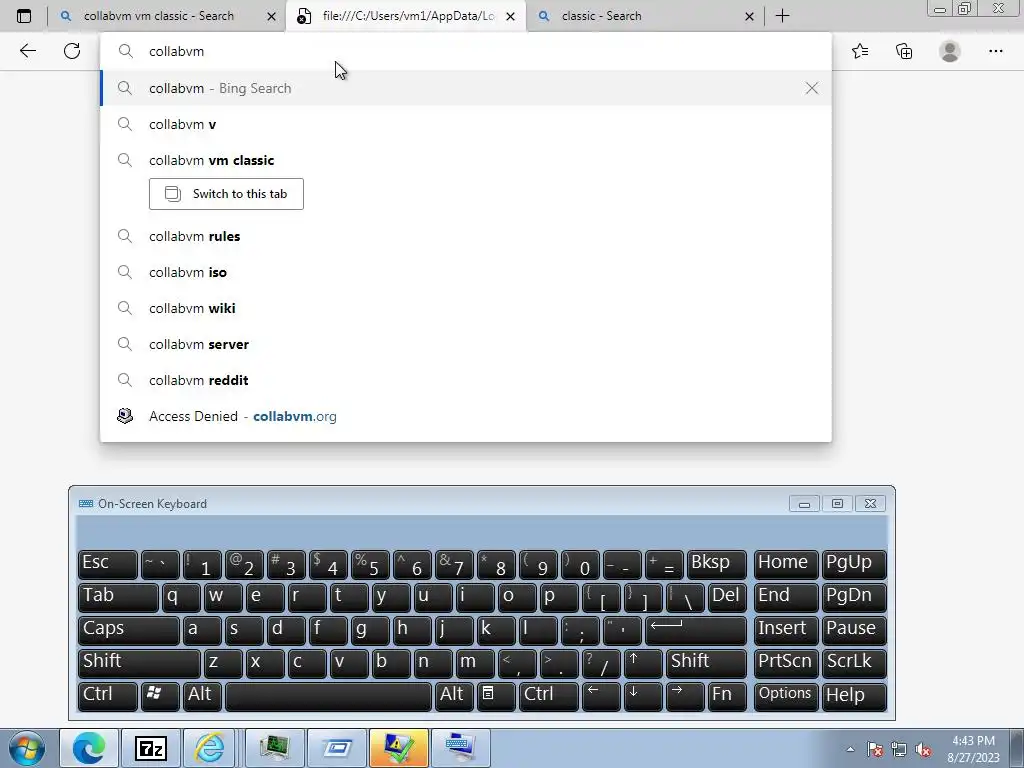
Task: Click Help on the On-Screen Keyboard
Action: [x=854, y=696]
